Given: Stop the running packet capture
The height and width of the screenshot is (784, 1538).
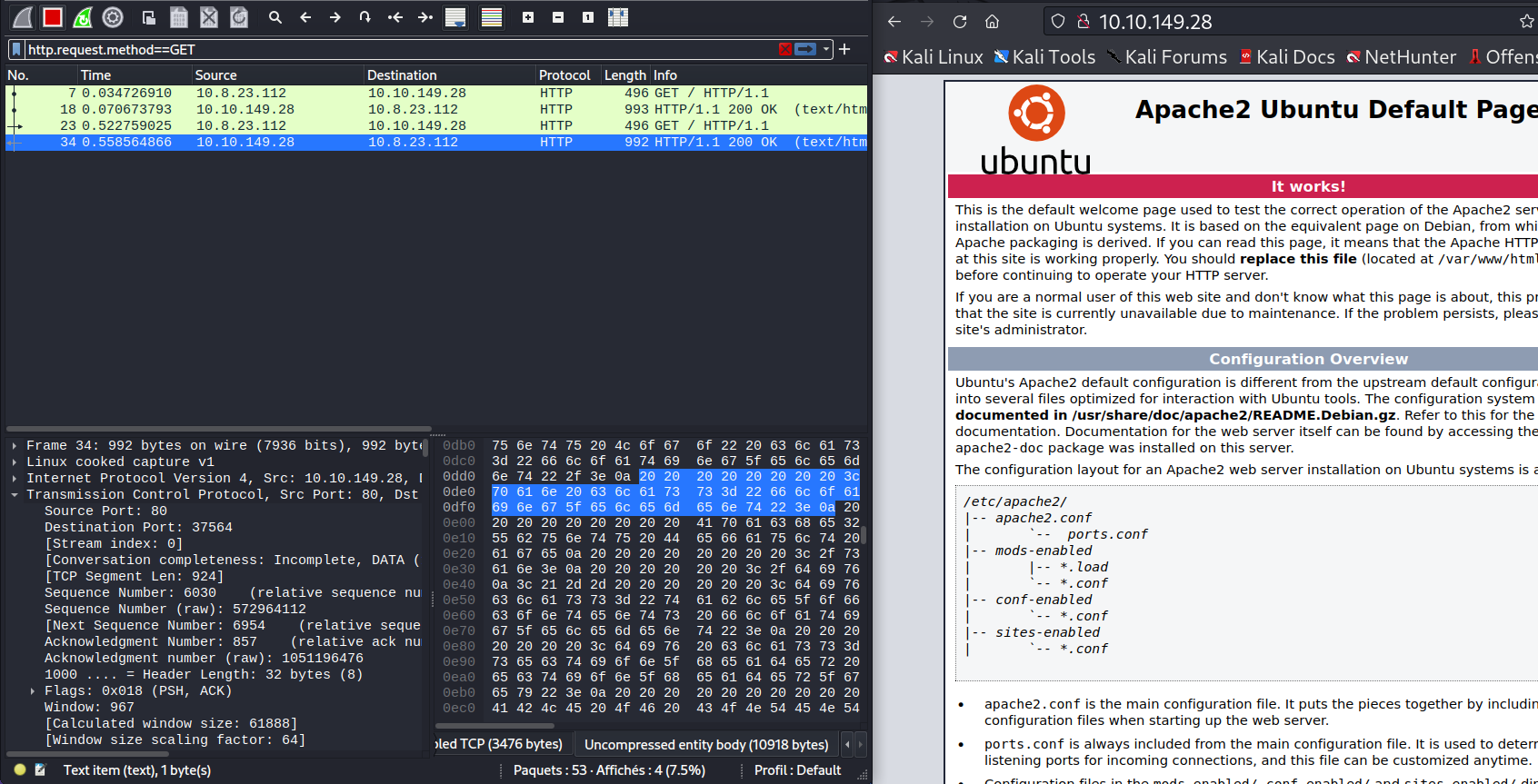Looking at the screenshot, I should (x=53, y=17).
